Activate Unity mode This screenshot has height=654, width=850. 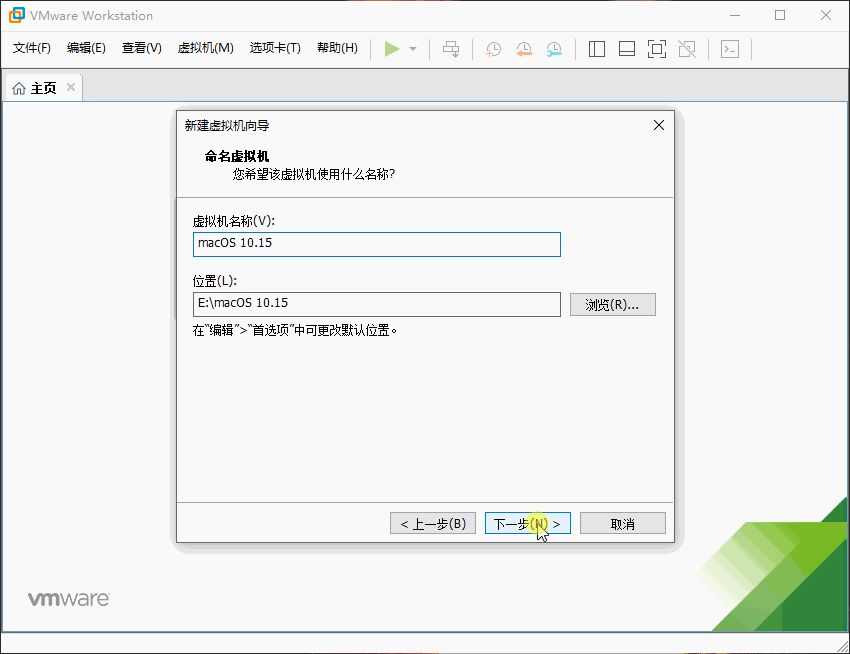688,48
